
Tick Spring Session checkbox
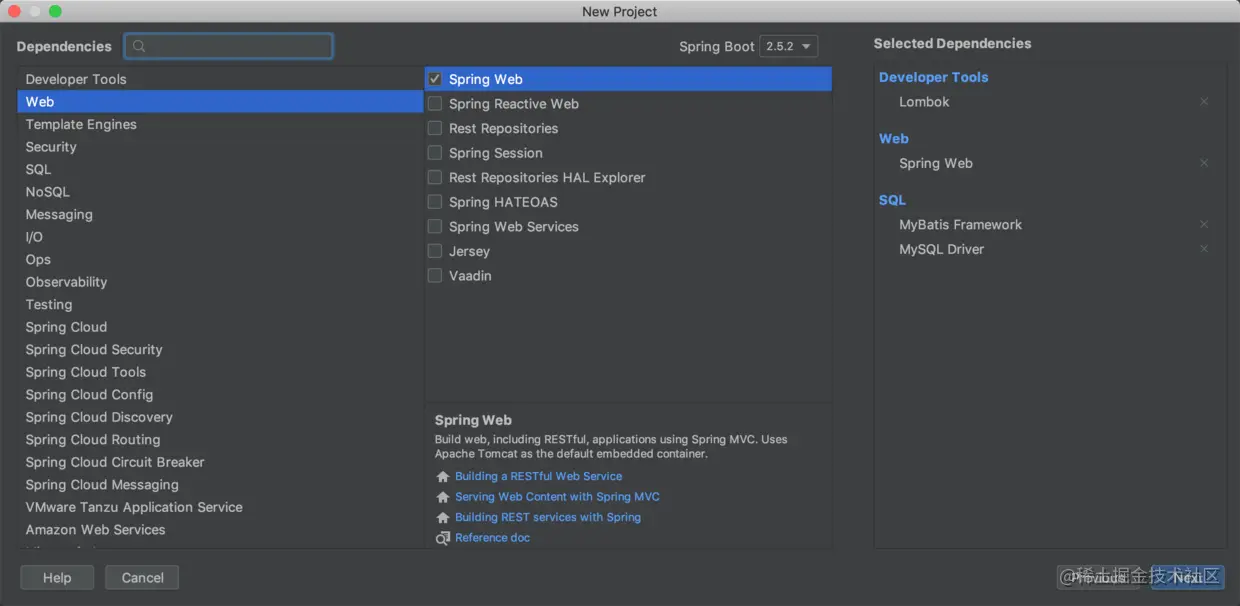point(435,153)
